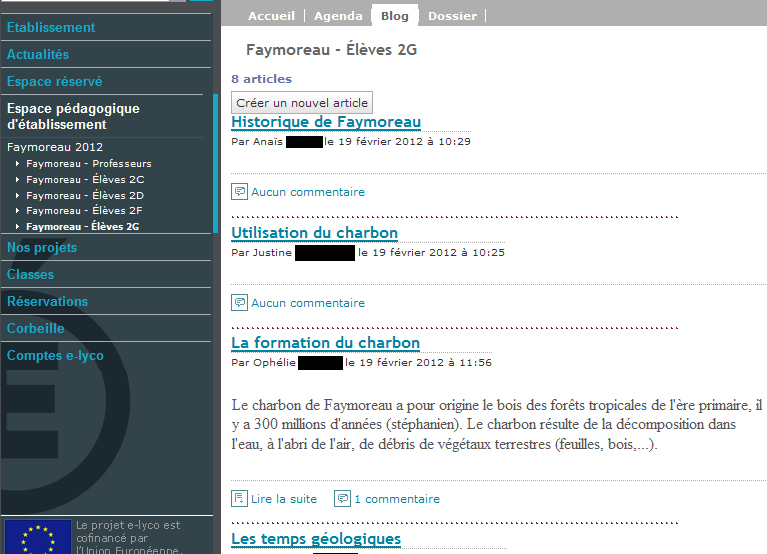Click the Lire la suite document icon
Viewport: 767px width, 554px height.
pos(239,498)
